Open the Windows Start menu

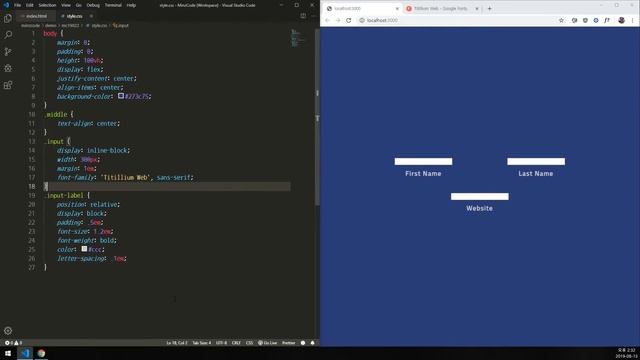[8, 353]
